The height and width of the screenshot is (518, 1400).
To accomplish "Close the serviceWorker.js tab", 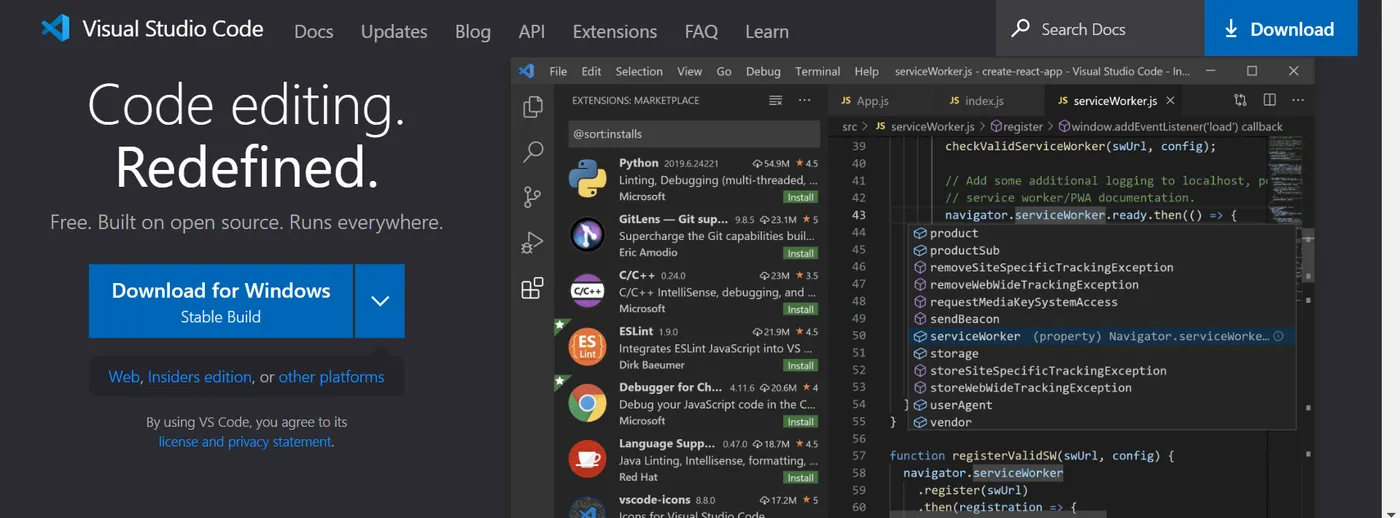I will pyautogui.click(x=1170, y=100).
